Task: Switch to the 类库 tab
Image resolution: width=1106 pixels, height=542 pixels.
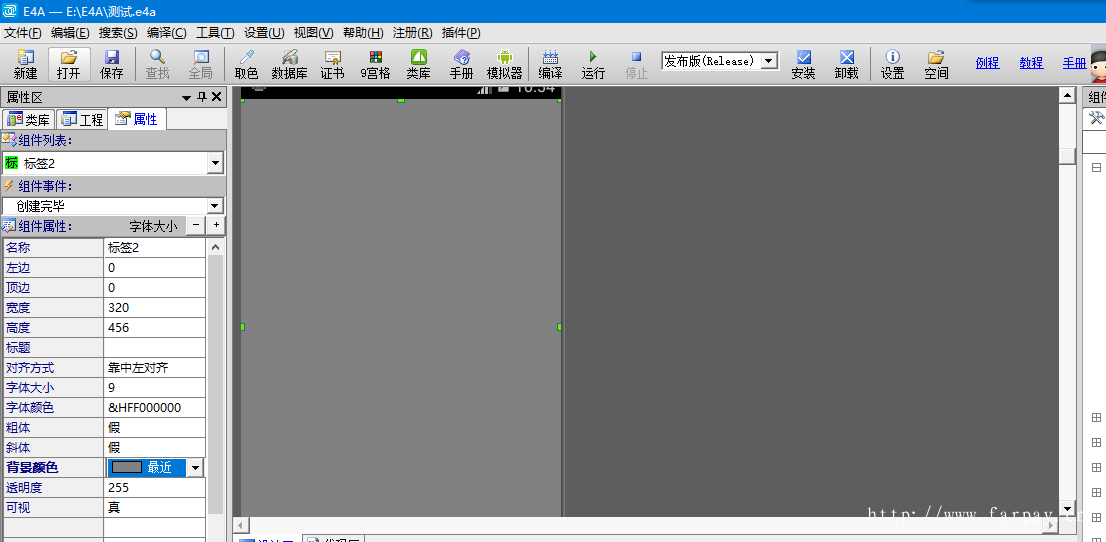Action: [29, 120]
